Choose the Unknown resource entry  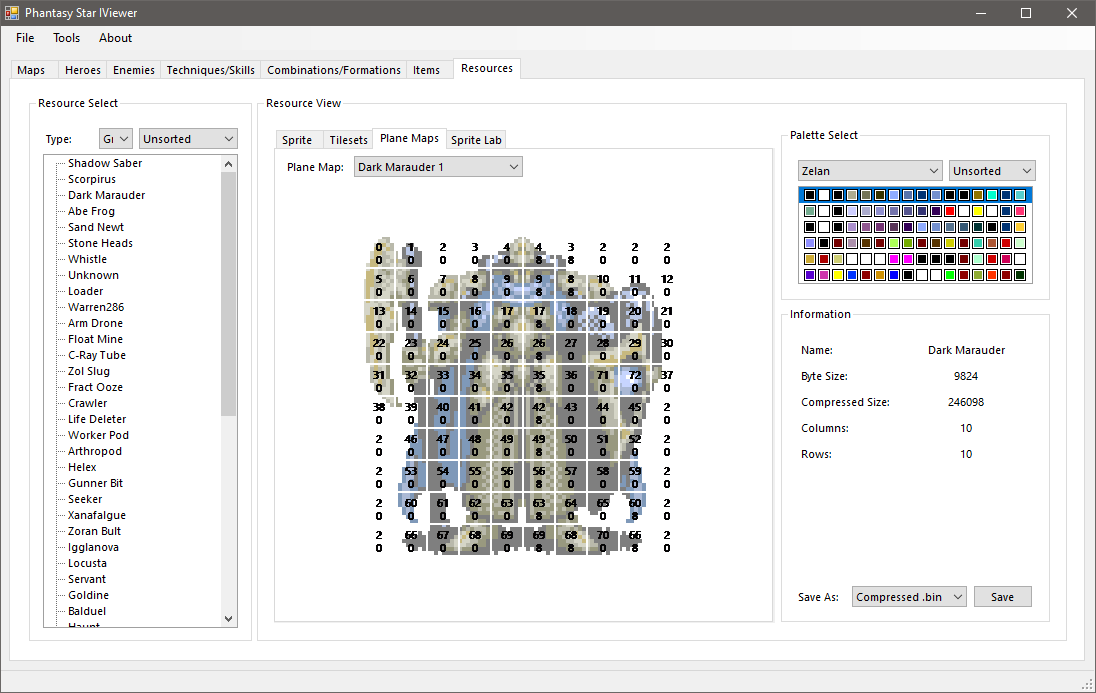pyautogui.click(x=93, y=275)
